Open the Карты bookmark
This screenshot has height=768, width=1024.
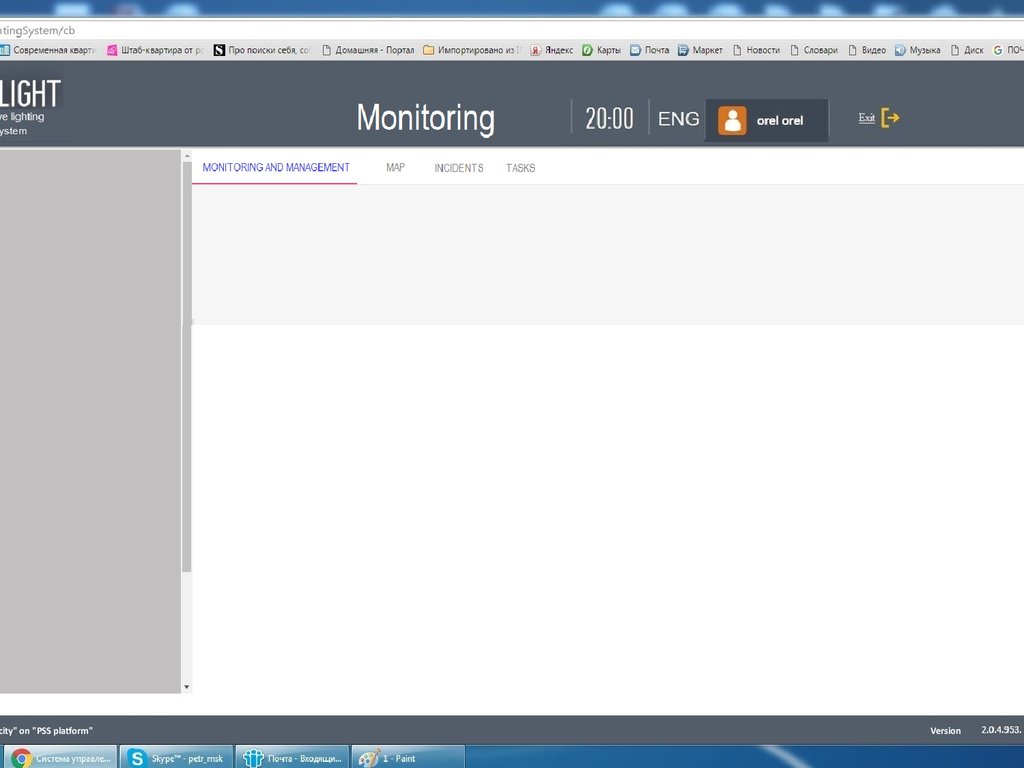601,50
